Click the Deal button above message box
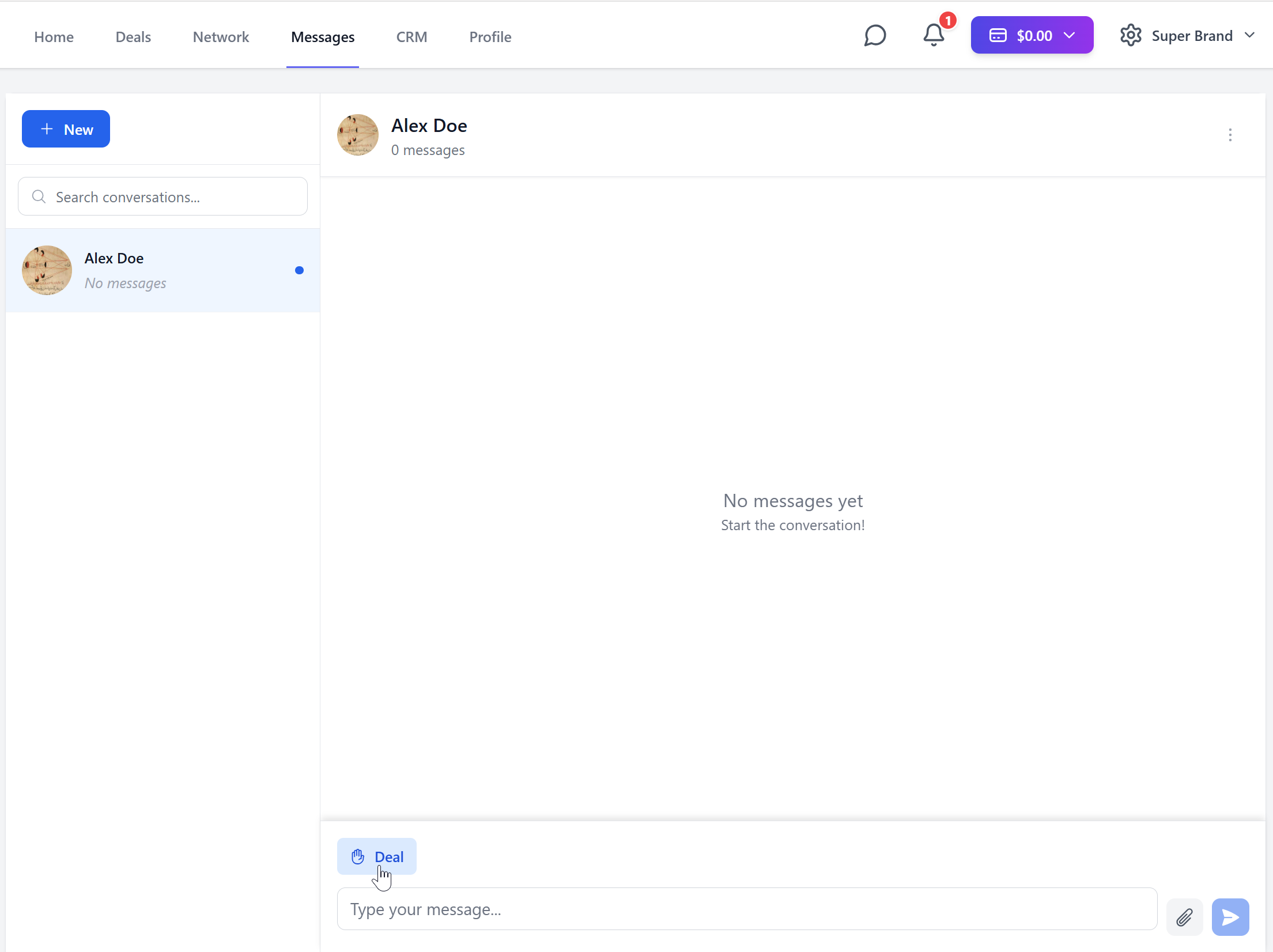This screenshot has height=952, width=1273. pyautogui.click(x=377, y=856)
